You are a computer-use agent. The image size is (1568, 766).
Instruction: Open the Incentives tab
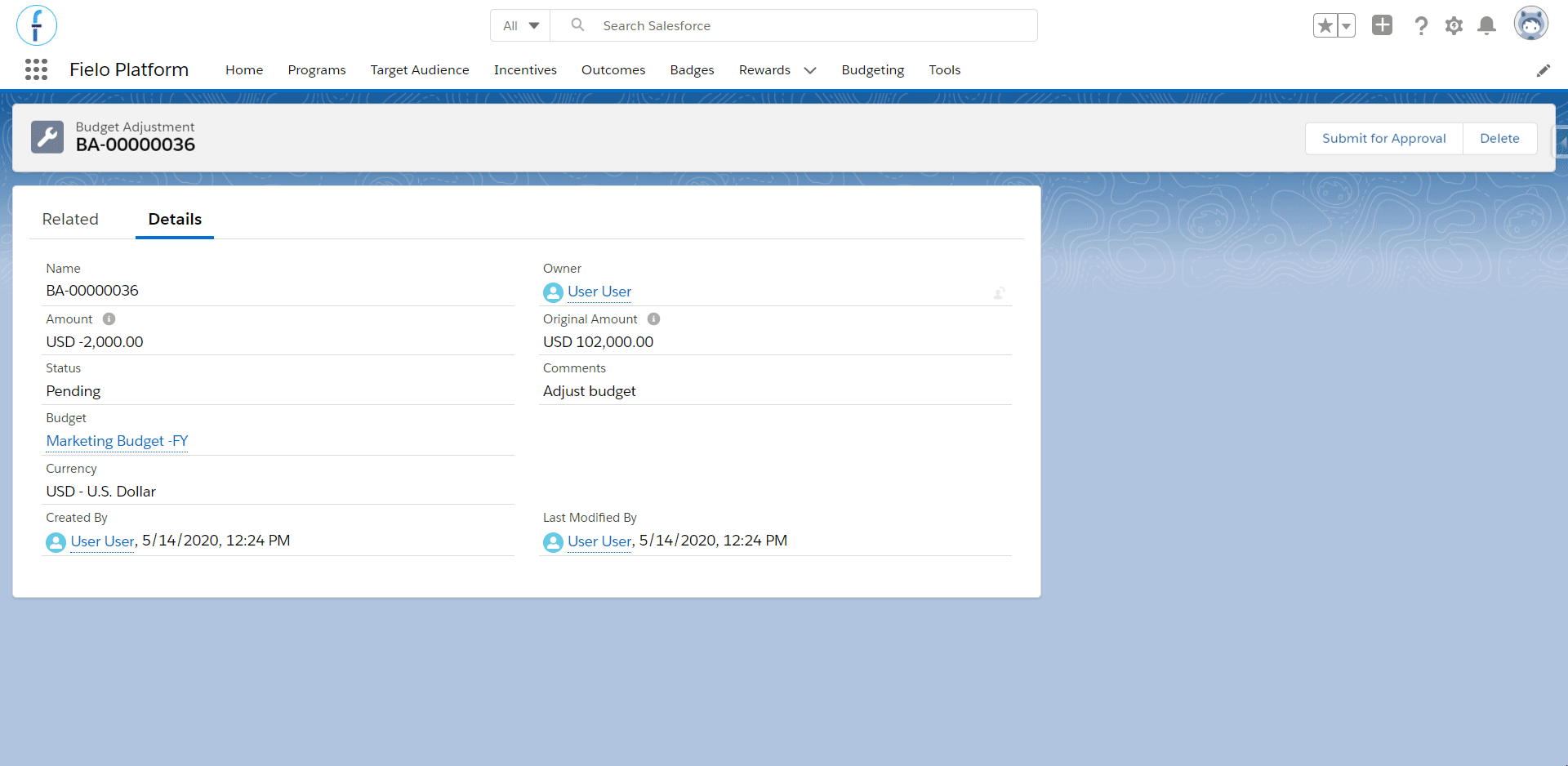[525, 70]
